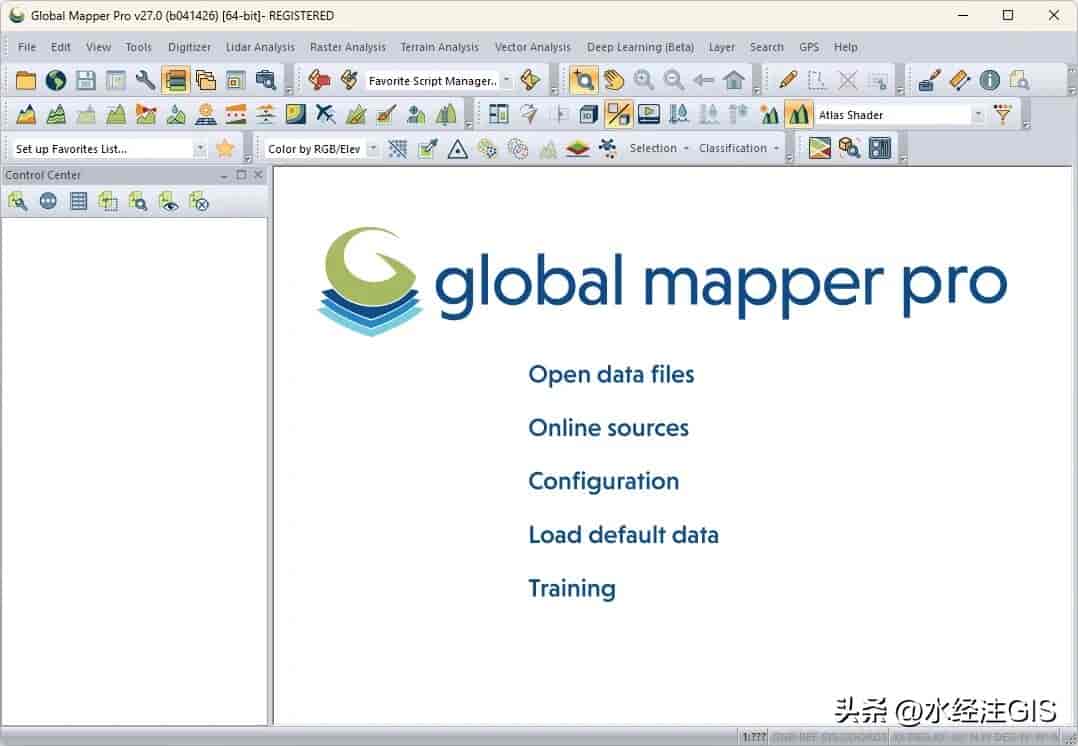The image size is (1078, 746).
Task: Click remove layer X icon in Control Center
Action: point(199,201)
